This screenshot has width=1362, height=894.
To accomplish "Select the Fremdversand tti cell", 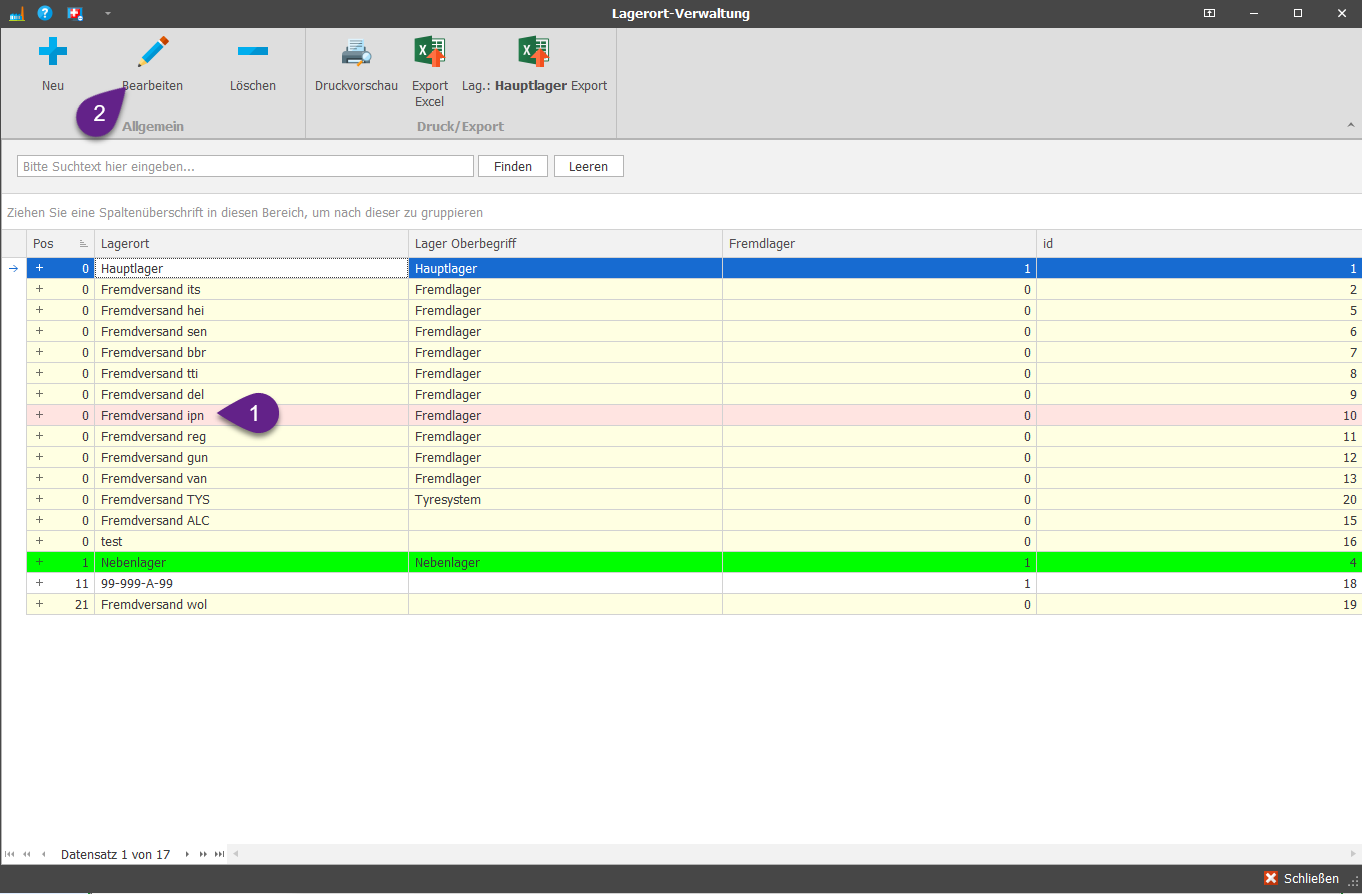I will click(x=251, y=373).
